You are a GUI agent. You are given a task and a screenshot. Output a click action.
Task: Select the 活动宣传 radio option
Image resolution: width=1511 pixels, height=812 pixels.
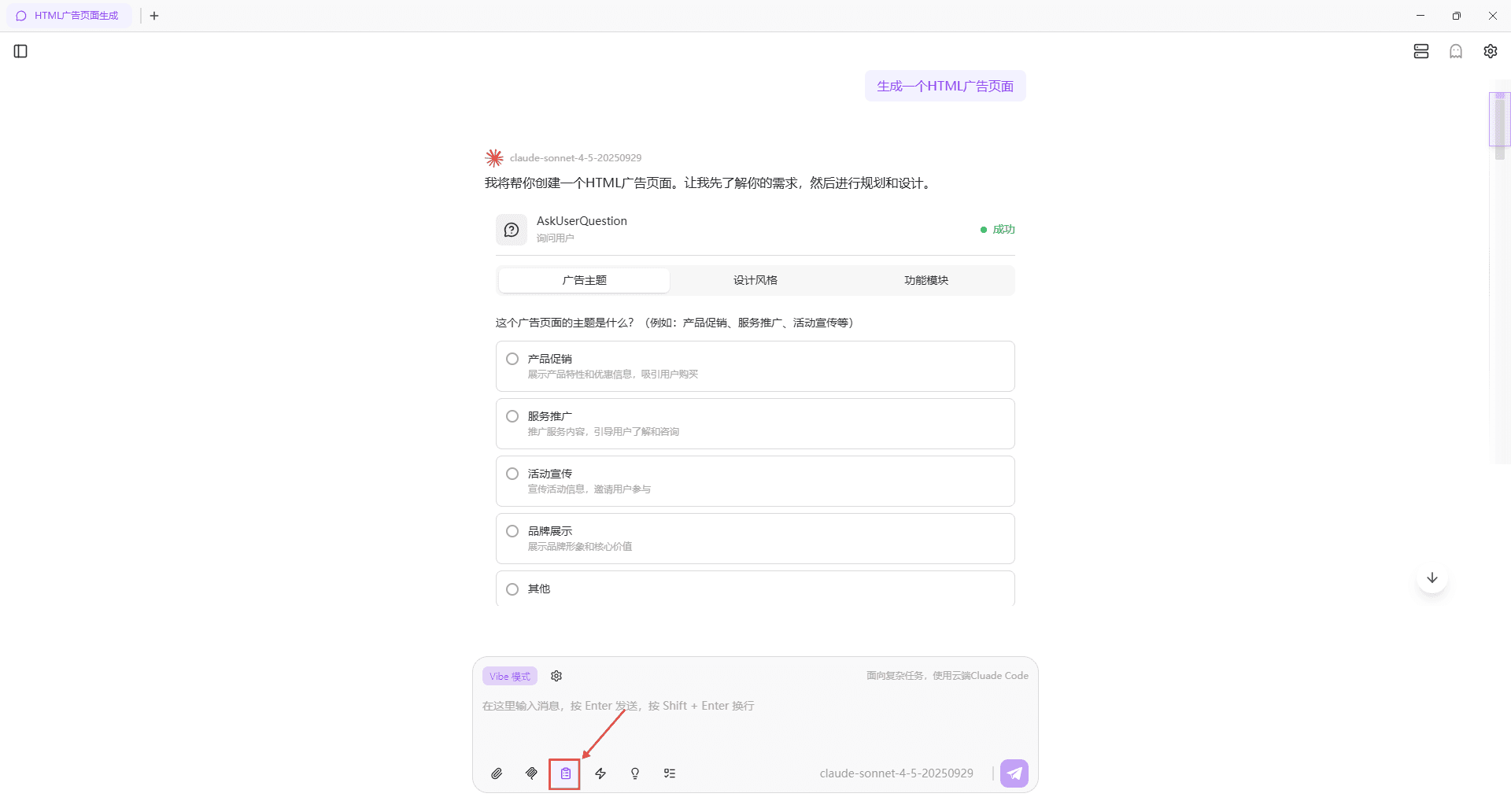[x=512, y=474]
